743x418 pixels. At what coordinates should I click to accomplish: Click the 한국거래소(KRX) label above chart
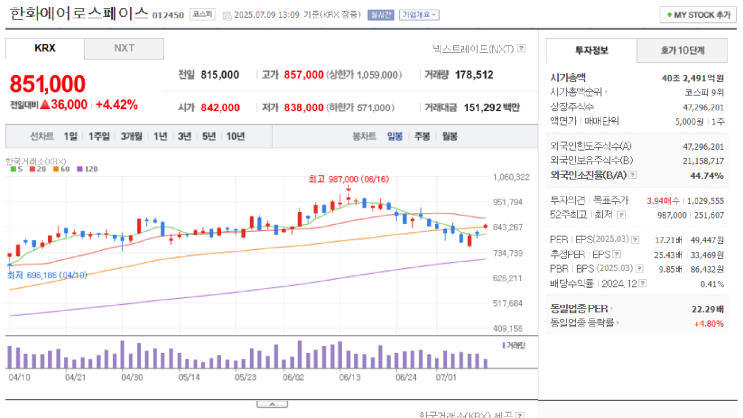[36, 161]
